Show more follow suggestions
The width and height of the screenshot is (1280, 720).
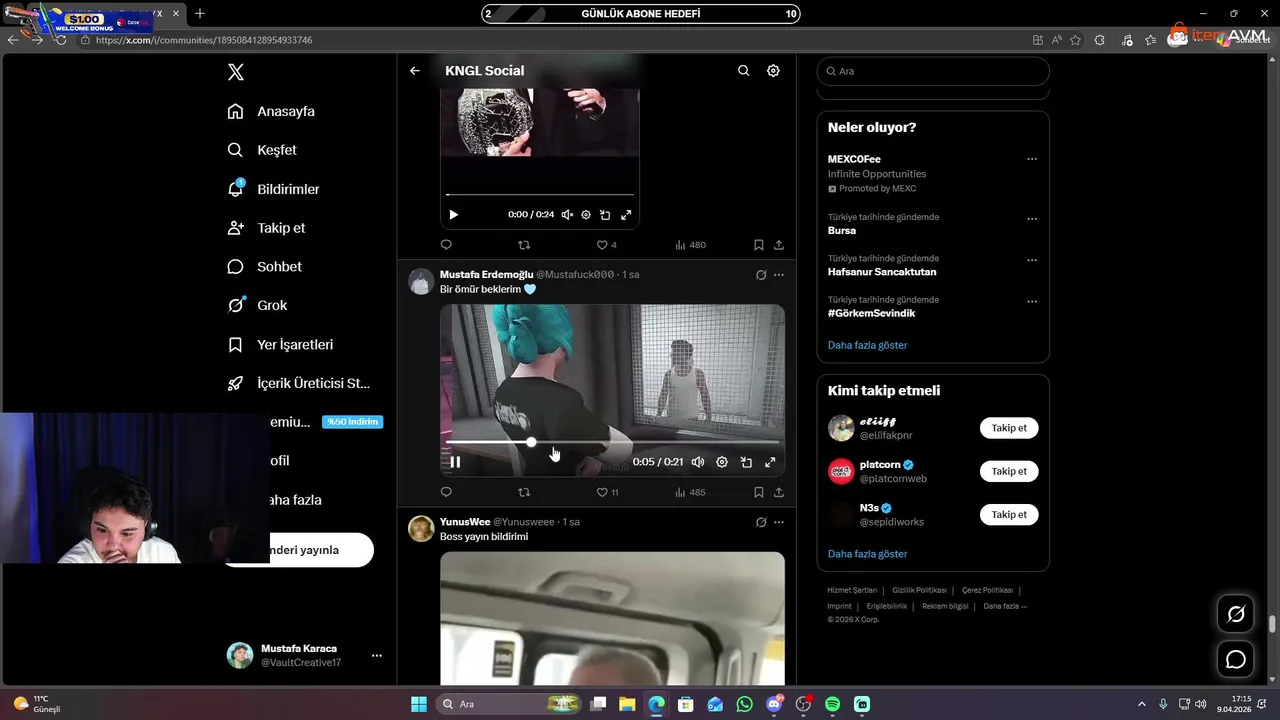click(x=867, y=554)
